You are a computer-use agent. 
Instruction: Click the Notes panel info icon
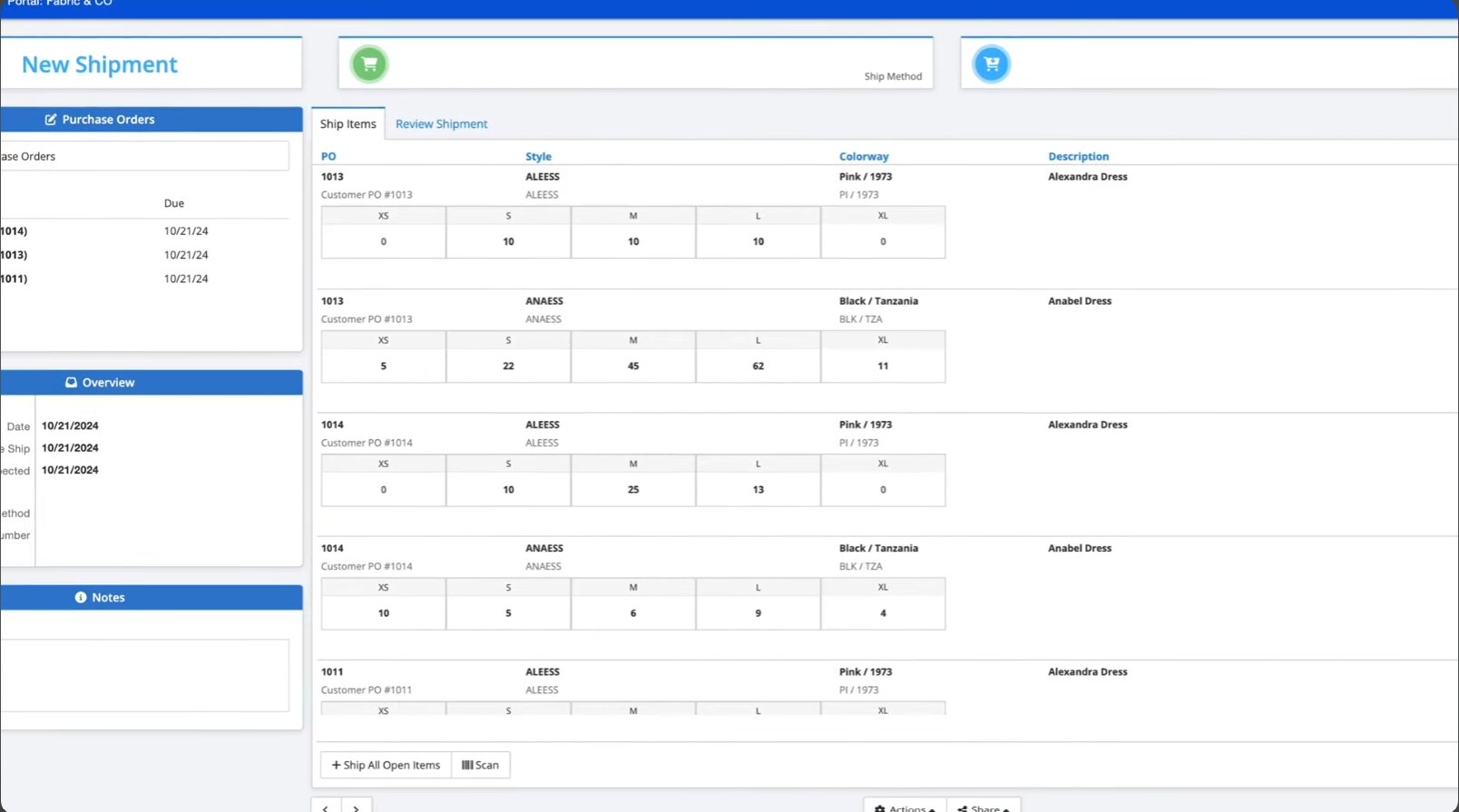pos(81,598)
